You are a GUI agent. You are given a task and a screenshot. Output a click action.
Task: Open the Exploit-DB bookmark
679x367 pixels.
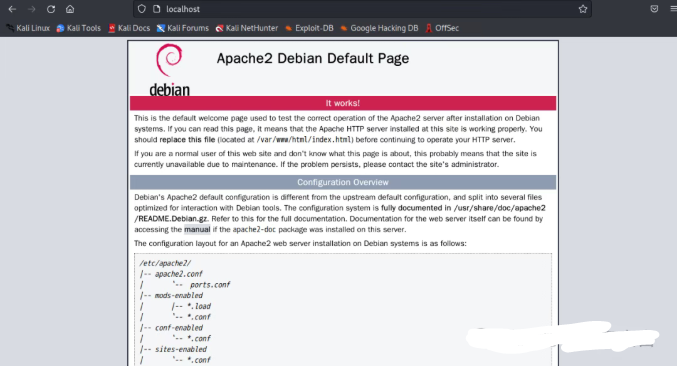click(309, 28)
